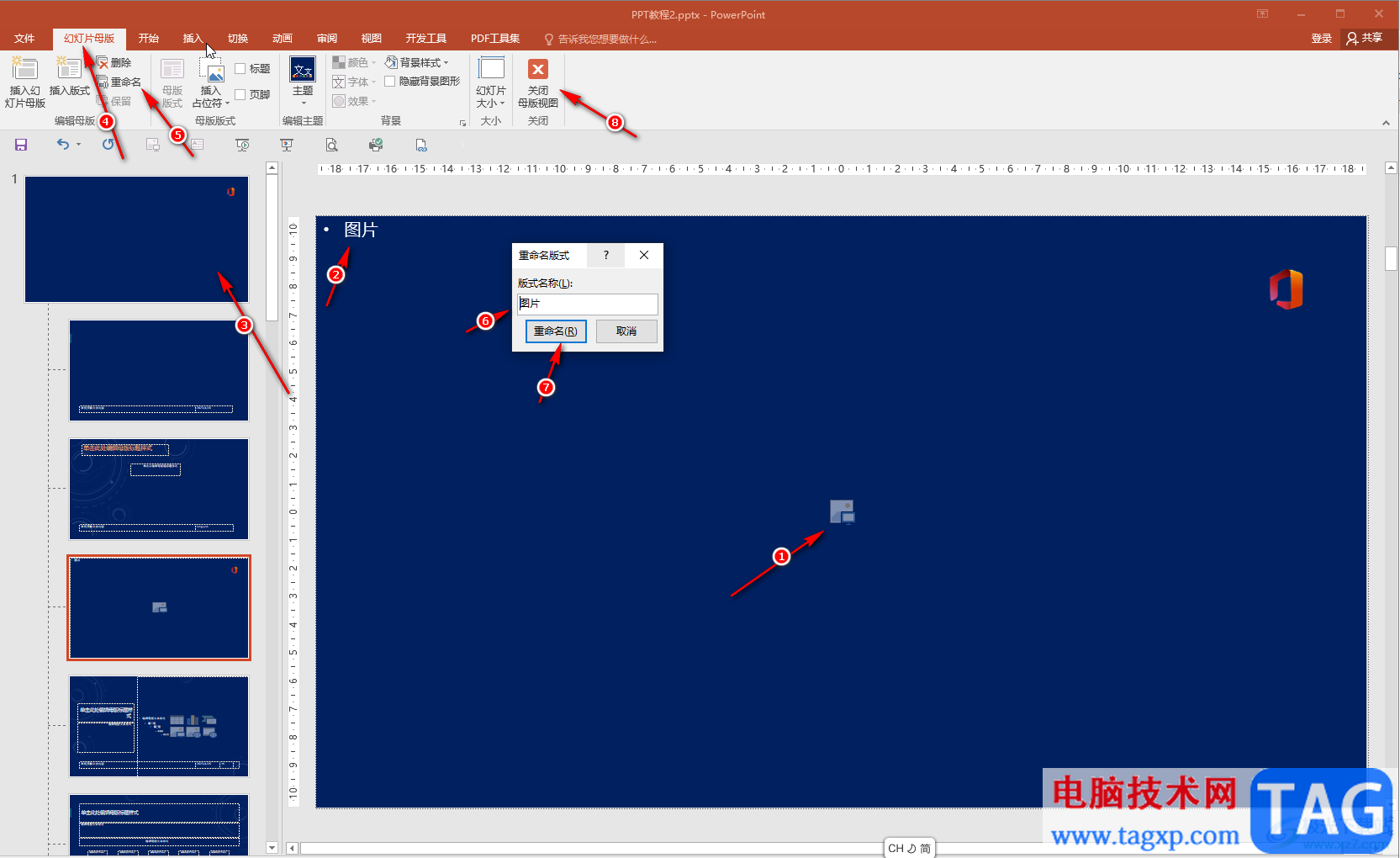Click the Sign in (登录) link

1322,39
